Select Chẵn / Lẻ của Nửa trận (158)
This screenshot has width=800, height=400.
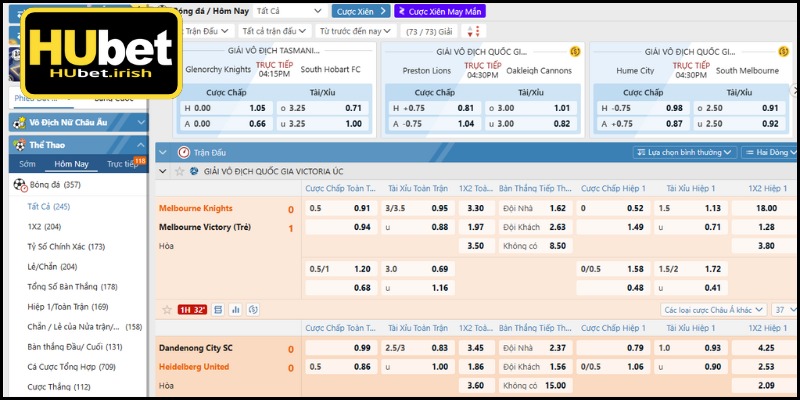[x=85, y=327]
